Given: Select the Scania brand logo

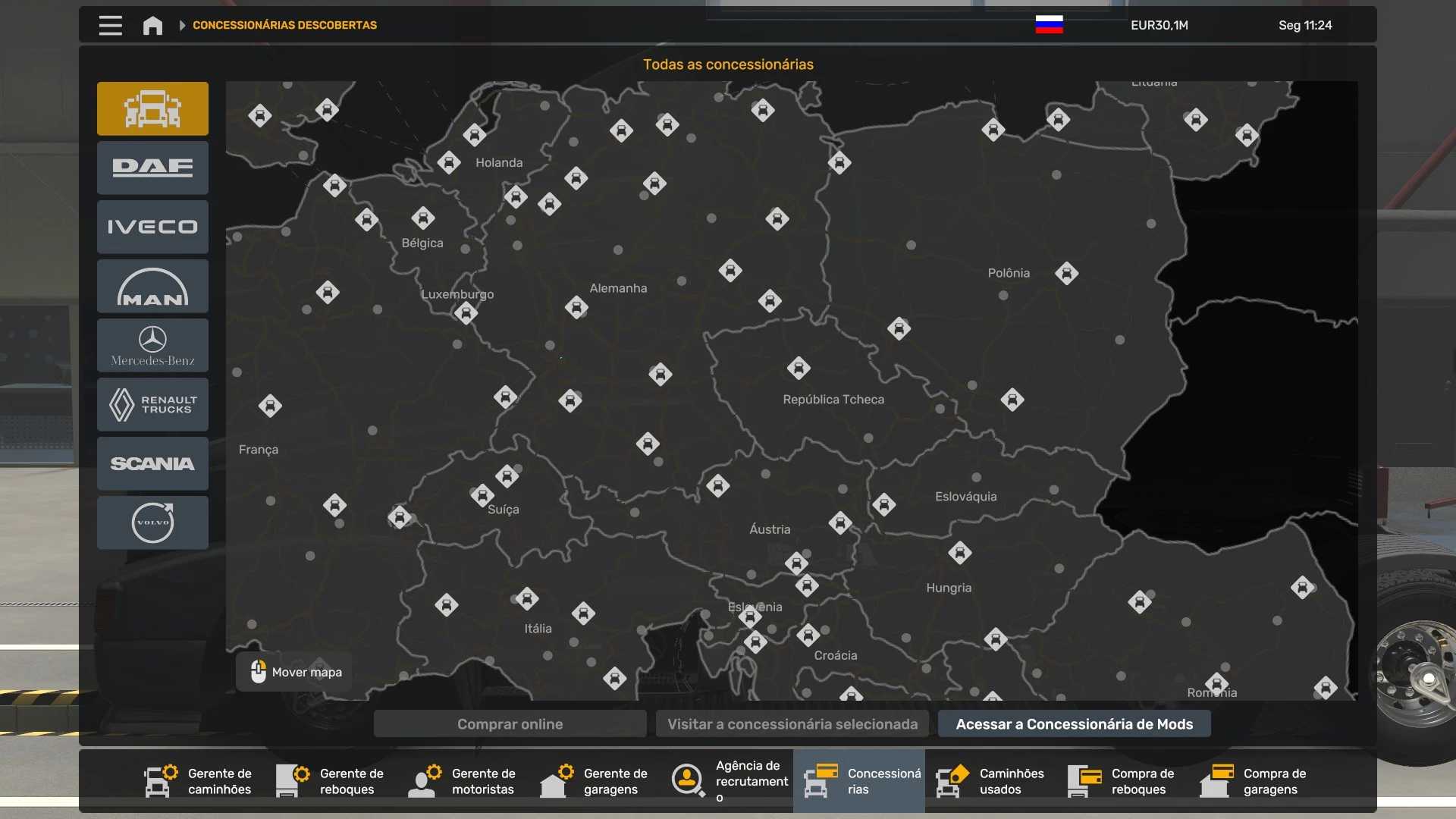Looking at the screenshot, I should [x=152, y=463].
